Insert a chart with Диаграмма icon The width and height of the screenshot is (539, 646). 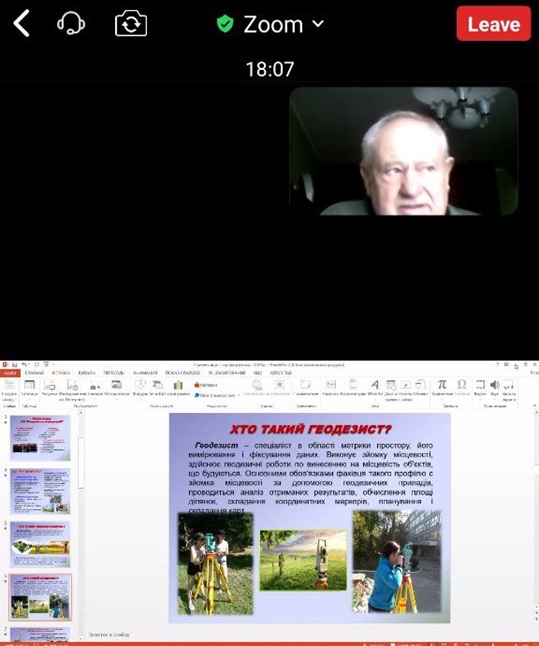point(178,388)
